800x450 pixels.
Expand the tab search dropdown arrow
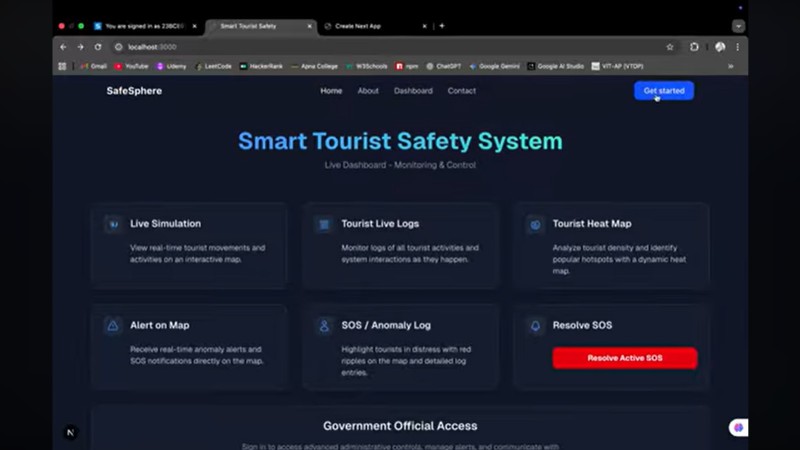tap(738, 26)
